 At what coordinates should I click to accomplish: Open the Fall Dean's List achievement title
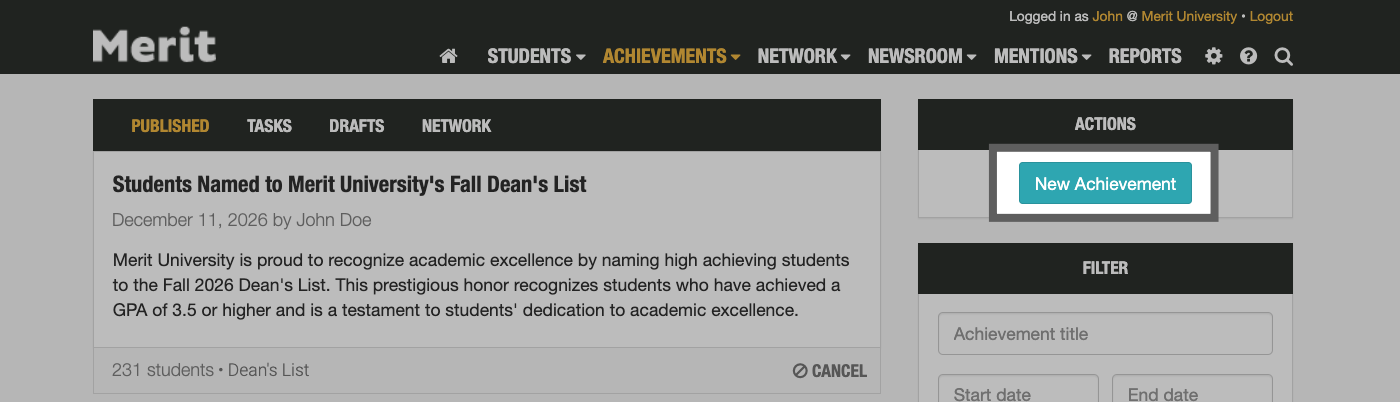[x=349, y=184]
